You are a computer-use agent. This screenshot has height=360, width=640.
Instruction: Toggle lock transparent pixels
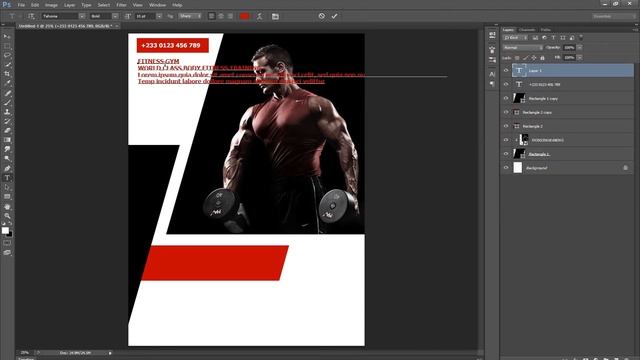pos(517,58)
